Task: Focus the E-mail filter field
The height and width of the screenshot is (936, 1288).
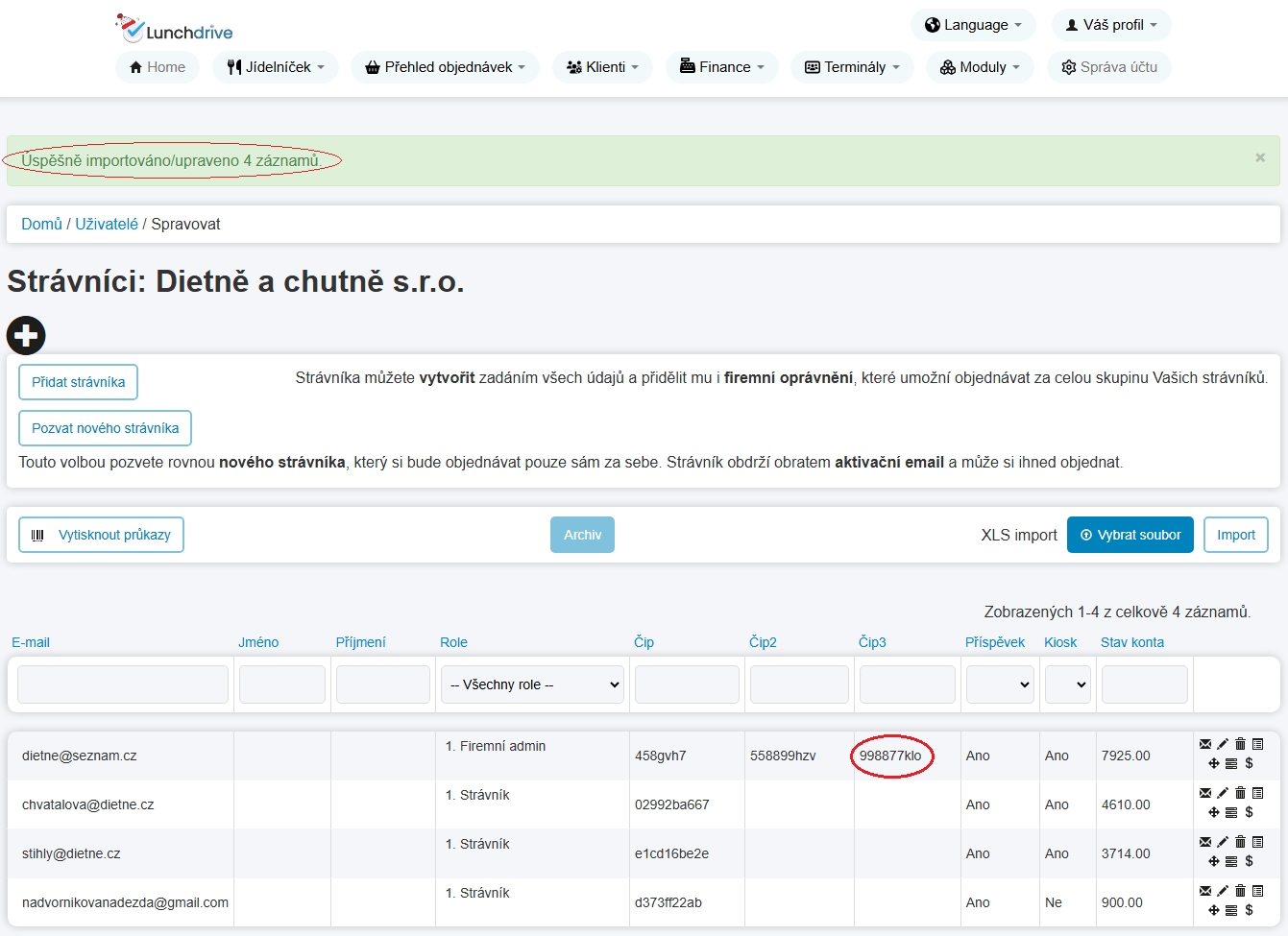Action: pyautogui.click(x=123, y=684)
